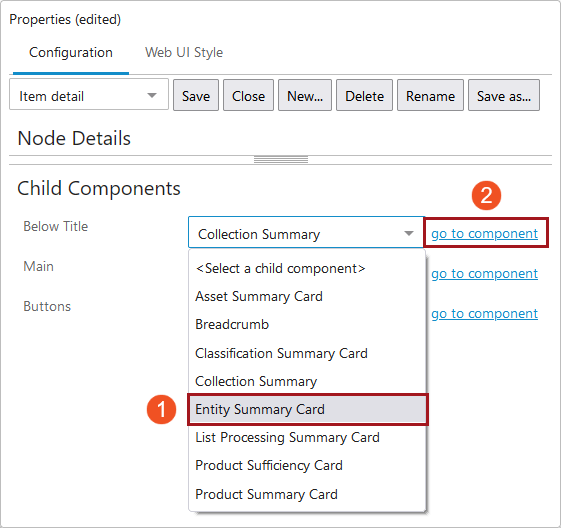Switch to the Web UI Style tab
Viewport: 561px width, 528px height.
coord(184,53)
